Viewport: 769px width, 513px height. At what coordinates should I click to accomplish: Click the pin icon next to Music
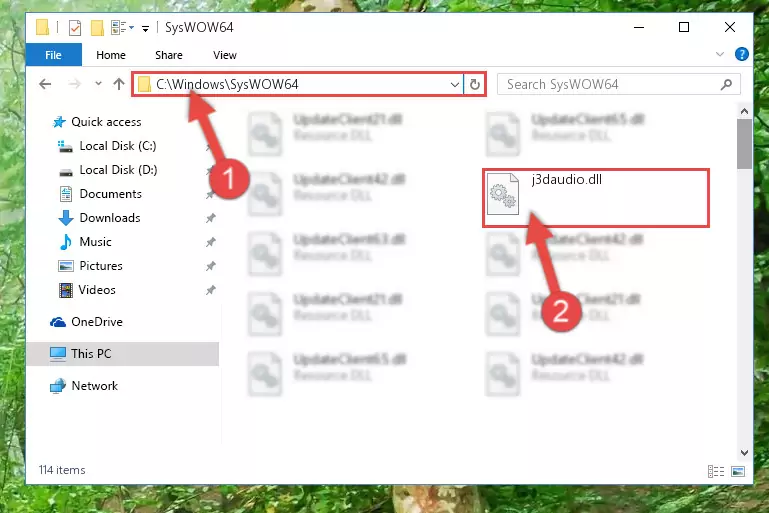[210, 242]
